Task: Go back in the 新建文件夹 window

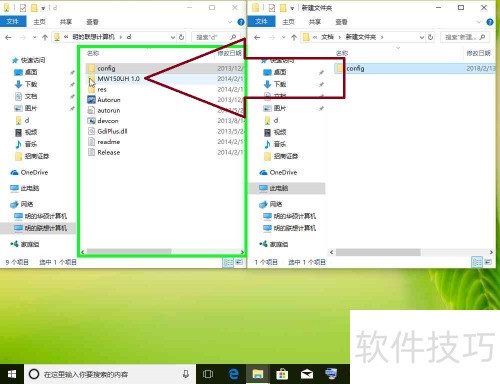Action: pos(257,37)
